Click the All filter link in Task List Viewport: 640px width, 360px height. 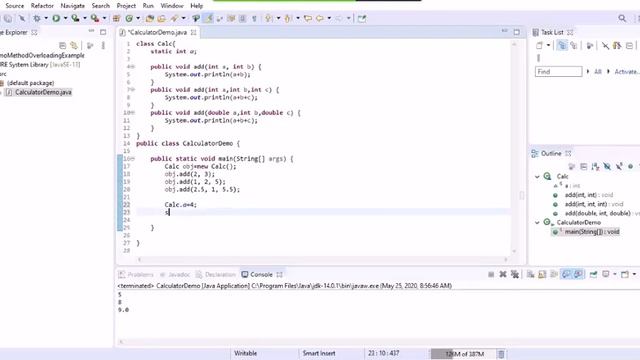tap(598, 72)
